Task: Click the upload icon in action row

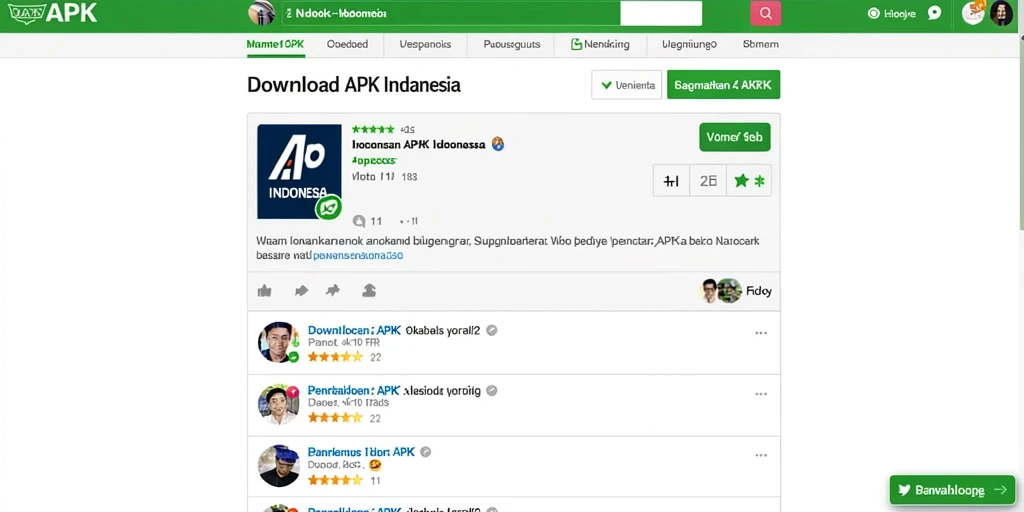Action: 369,291
